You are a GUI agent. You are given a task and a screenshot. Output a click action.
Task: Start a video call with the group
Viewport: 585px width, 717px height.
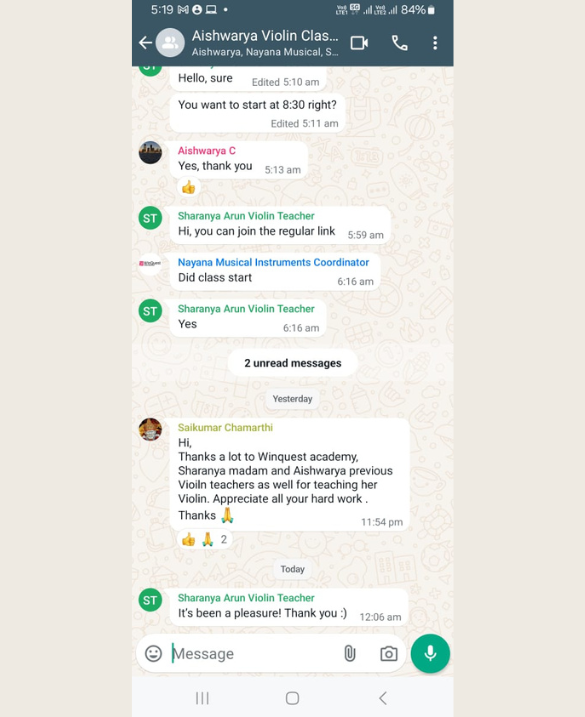(x=359, y=43)
